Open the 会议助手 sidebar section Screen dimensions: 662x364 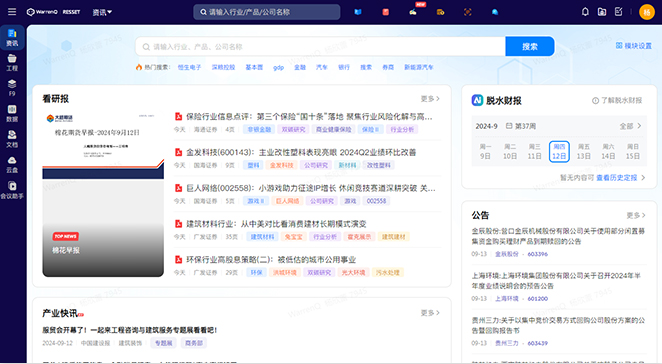(12, 190)
